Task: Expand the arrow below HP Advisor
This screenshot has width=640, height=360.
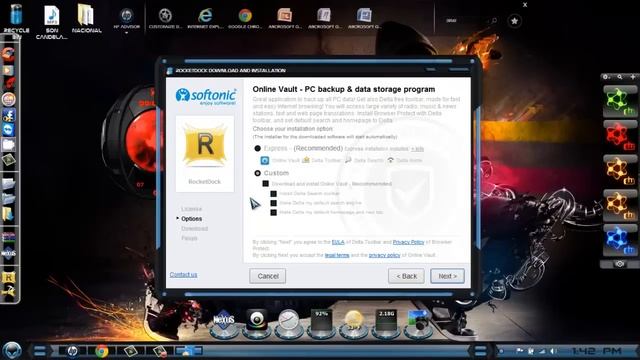Action: pos(127,33)
